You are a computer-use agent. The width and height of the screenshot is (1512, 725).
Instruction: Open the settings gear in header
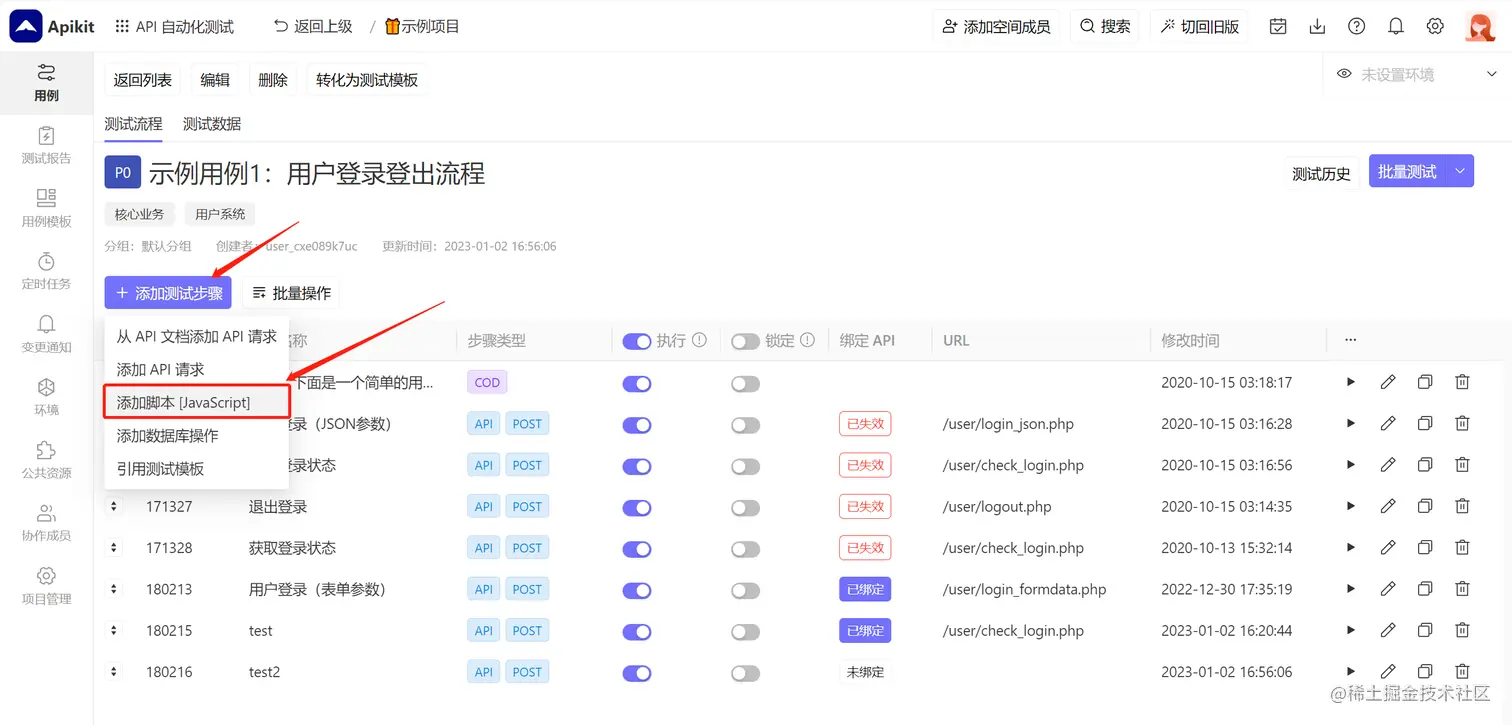[x=1435, y=27]
